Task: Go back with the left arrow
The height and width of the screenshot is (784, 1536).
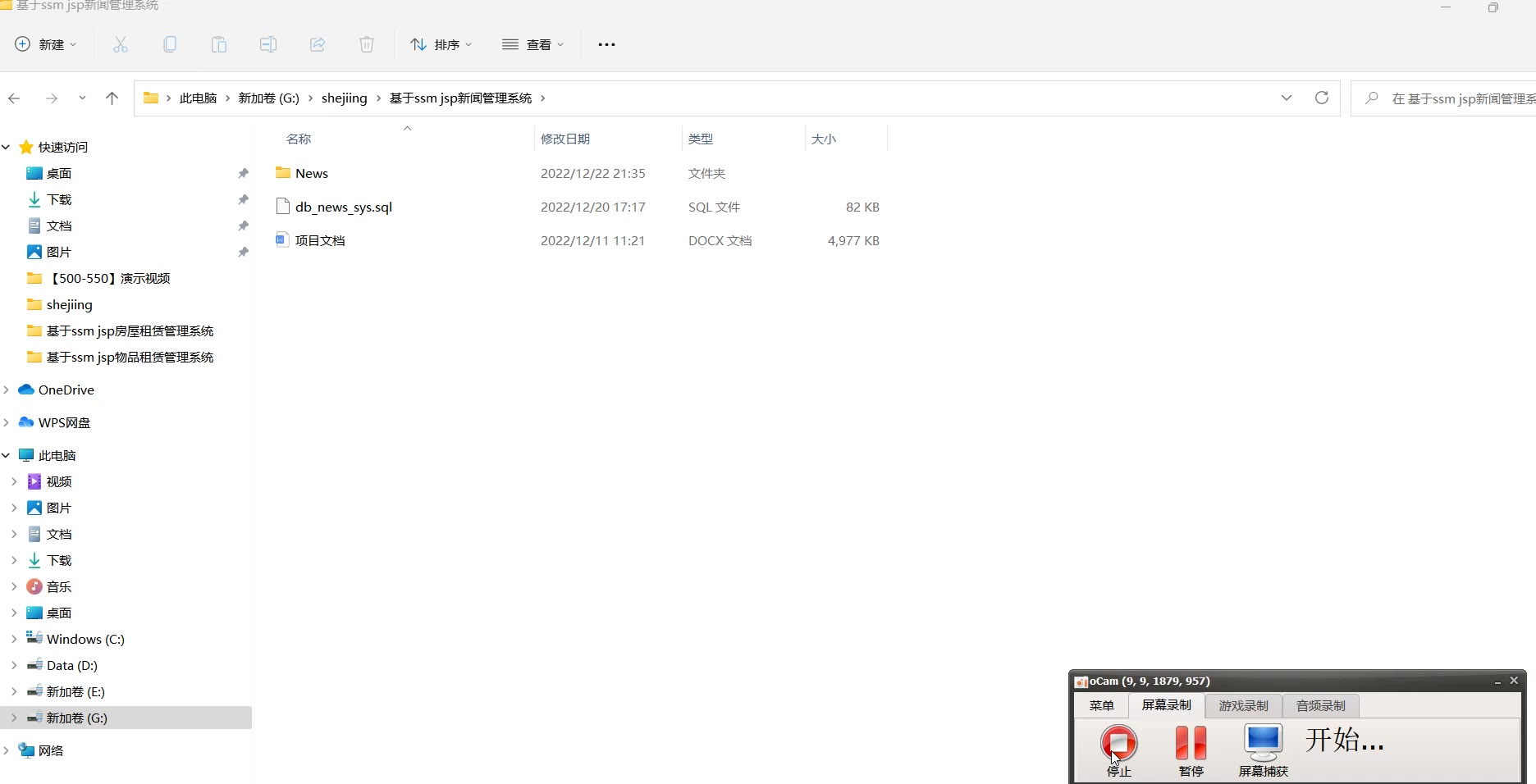Action: (x=14, y=98)
